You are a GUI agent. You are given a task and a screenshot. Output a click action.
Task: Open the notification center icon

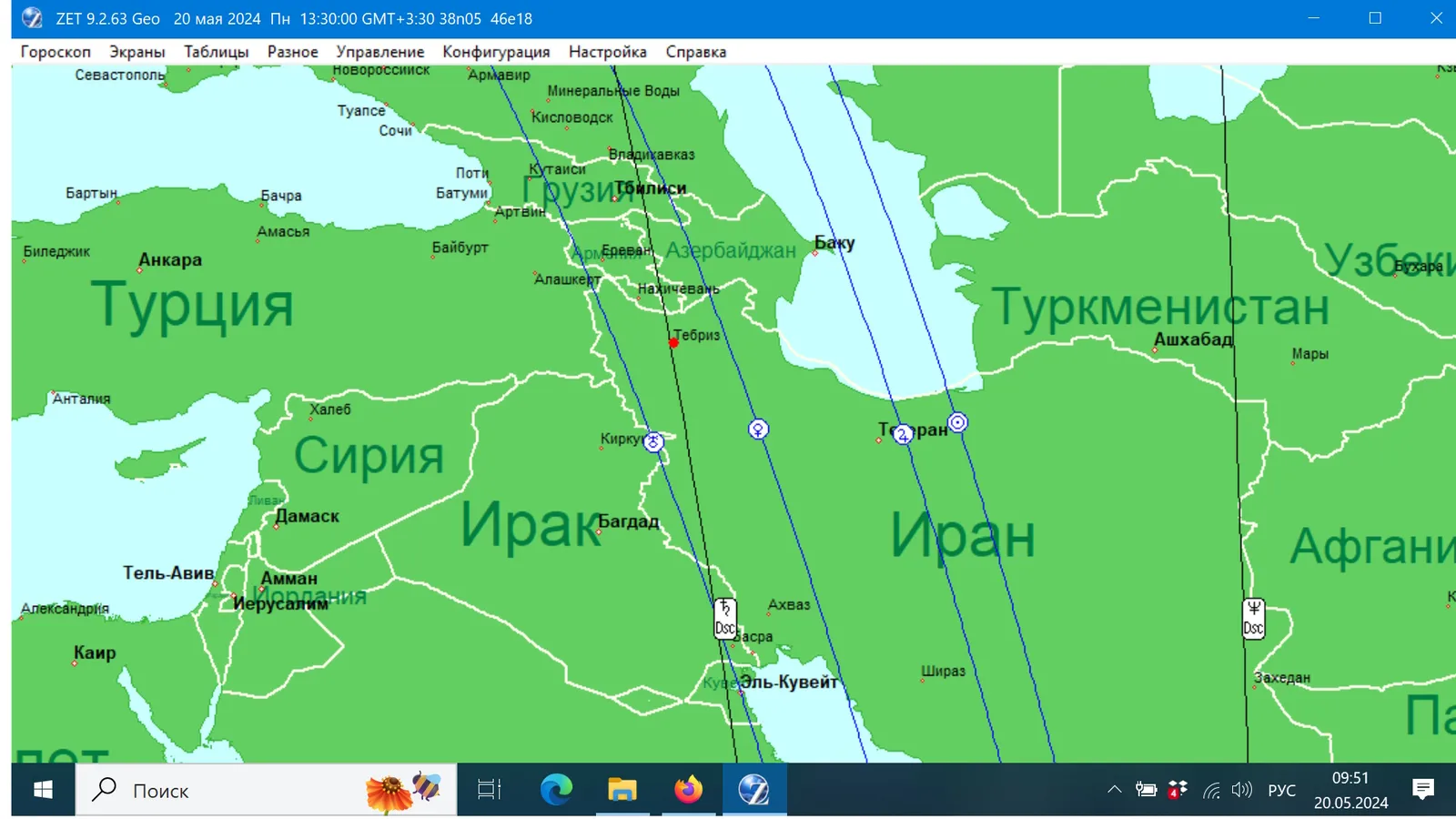1423,790
